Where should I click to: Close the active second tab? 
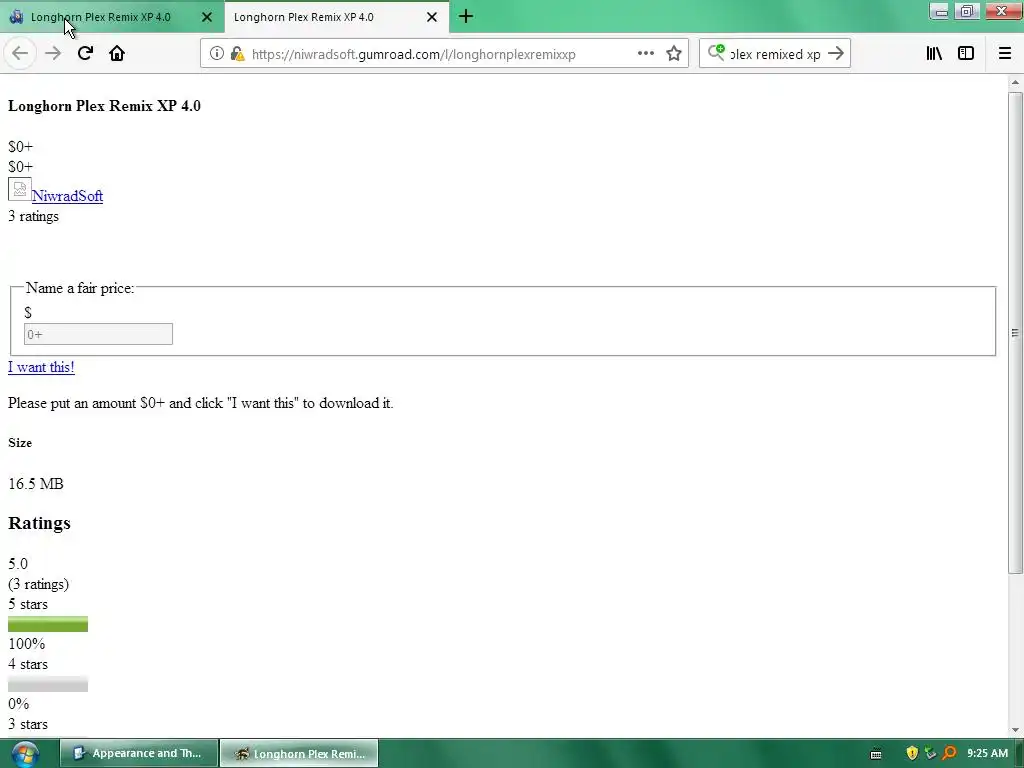click(432, 17)
